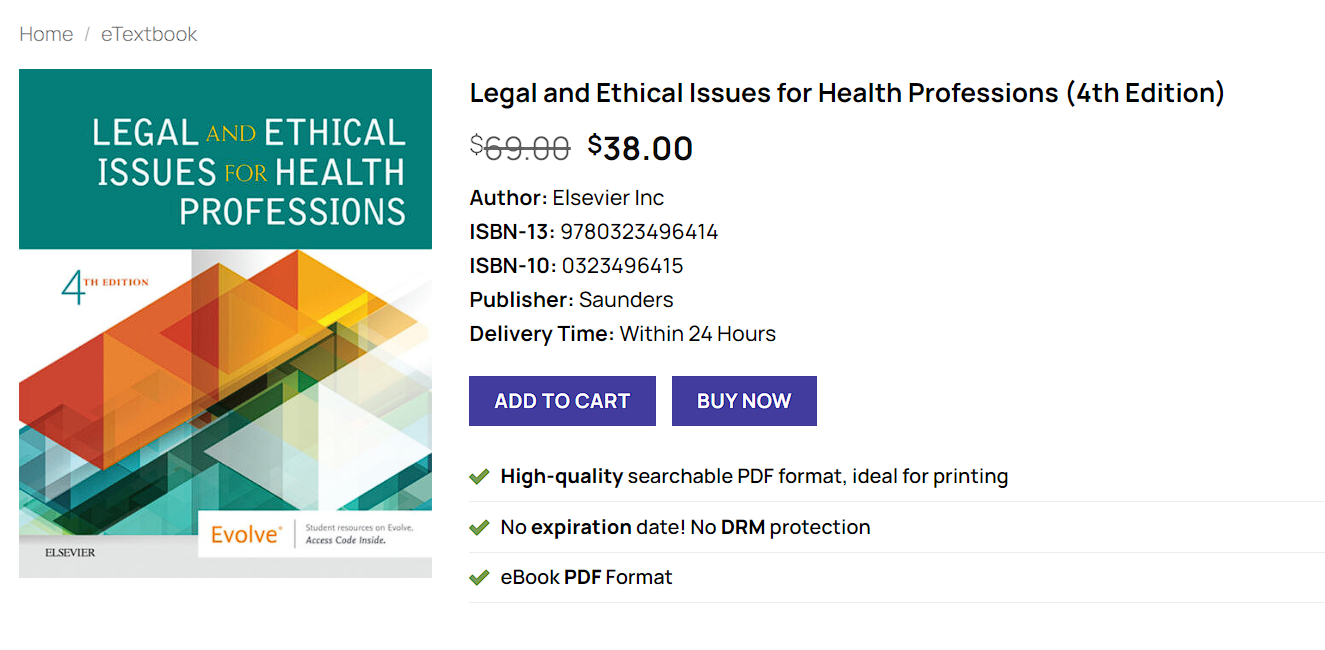The height and width of the screenshot is (650, 1325).
Task: Click the checkmark next to No expiration date
Action: coord(479,526)
